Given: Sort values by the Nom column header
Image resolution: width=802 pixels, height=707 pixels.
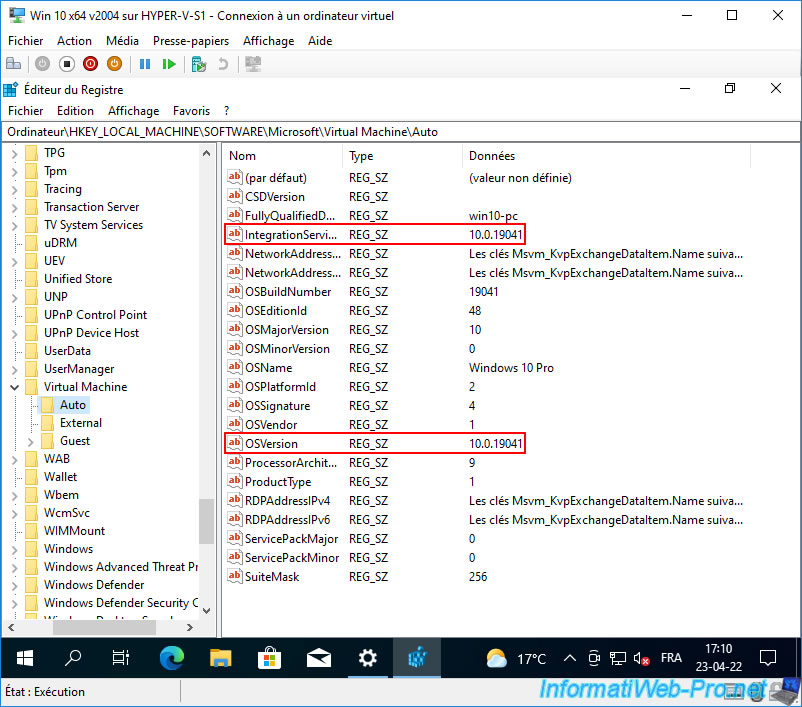Looking at the screenshot, I should click(x=282, y=156).
